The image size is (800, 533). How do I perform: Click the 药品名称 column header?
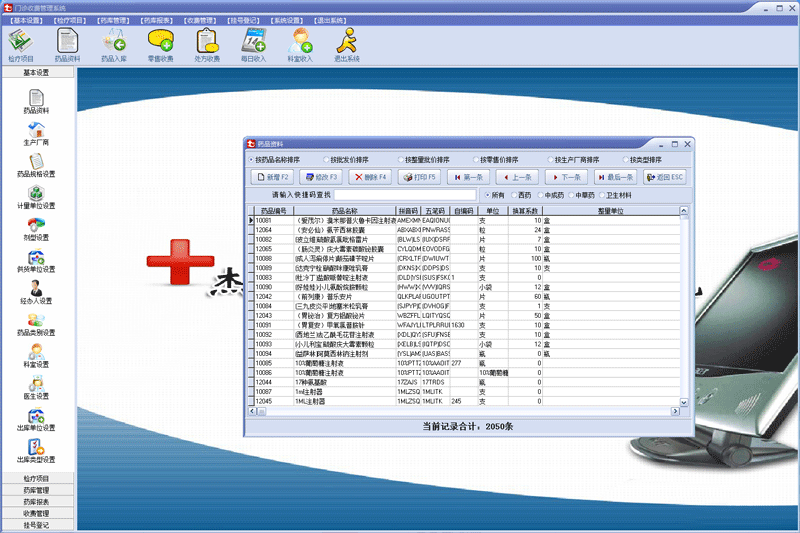(345, 211)
